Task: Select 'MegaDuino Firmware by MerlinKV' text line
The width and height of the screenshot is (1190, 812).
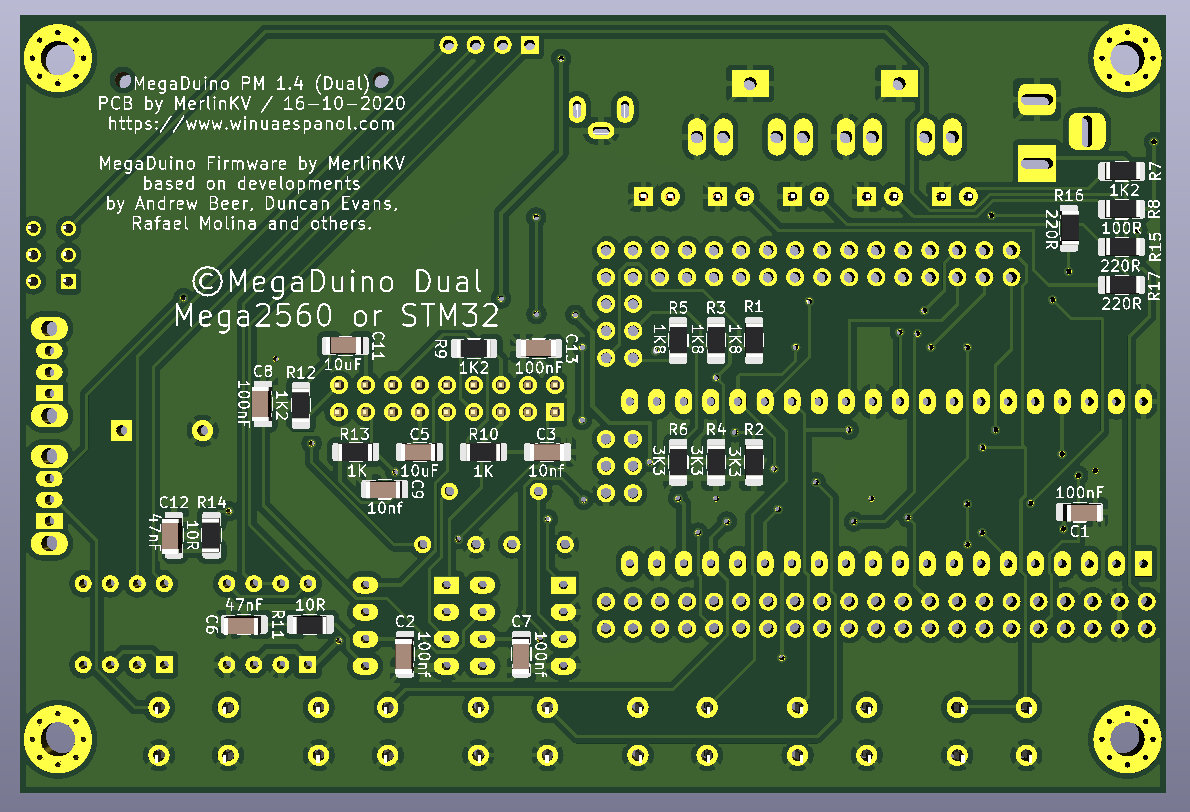Action: click(252, 163)
